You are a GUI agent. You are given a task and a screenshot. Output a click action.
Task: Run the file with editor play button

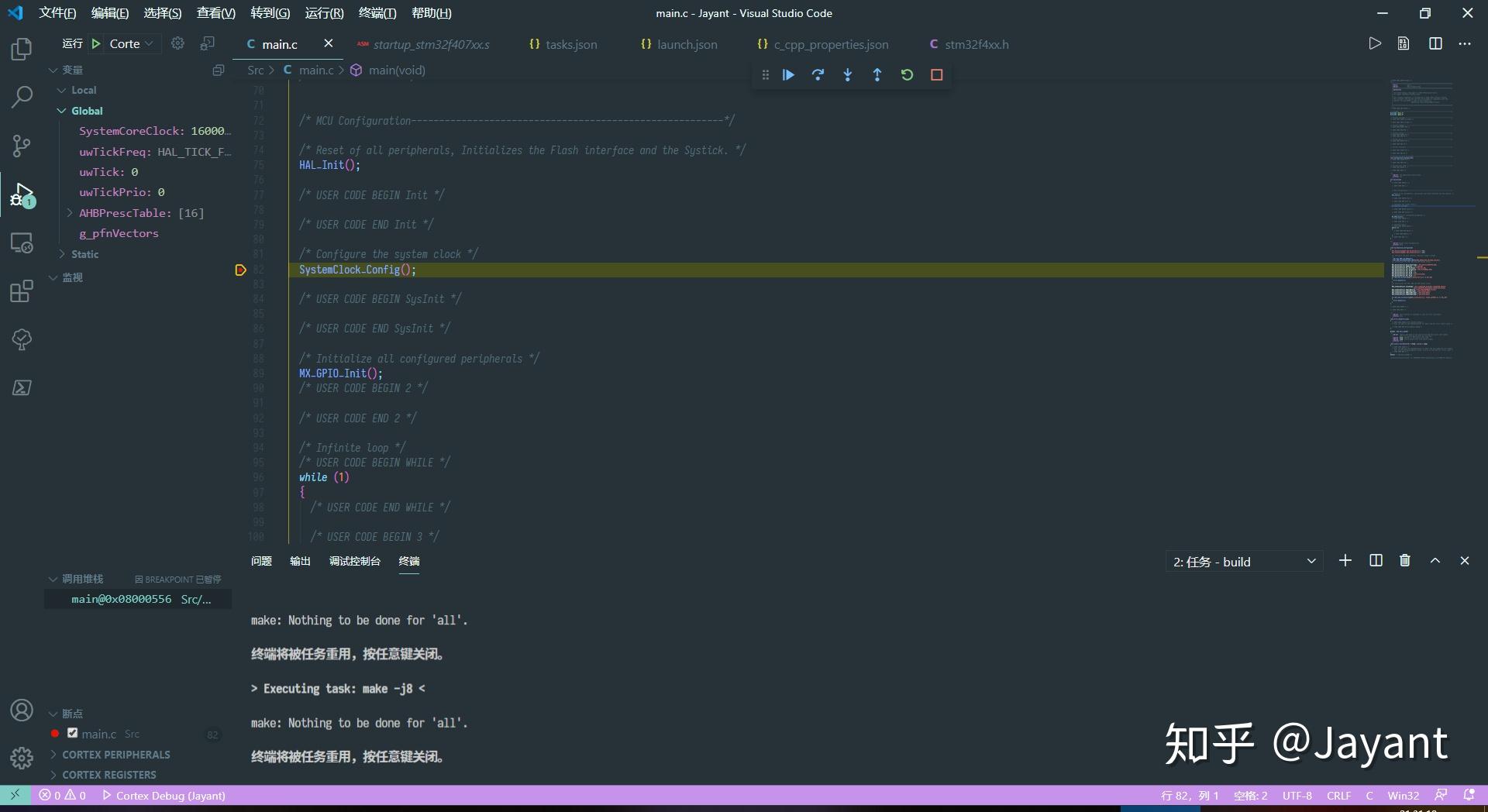click(x=1375, y=43)
